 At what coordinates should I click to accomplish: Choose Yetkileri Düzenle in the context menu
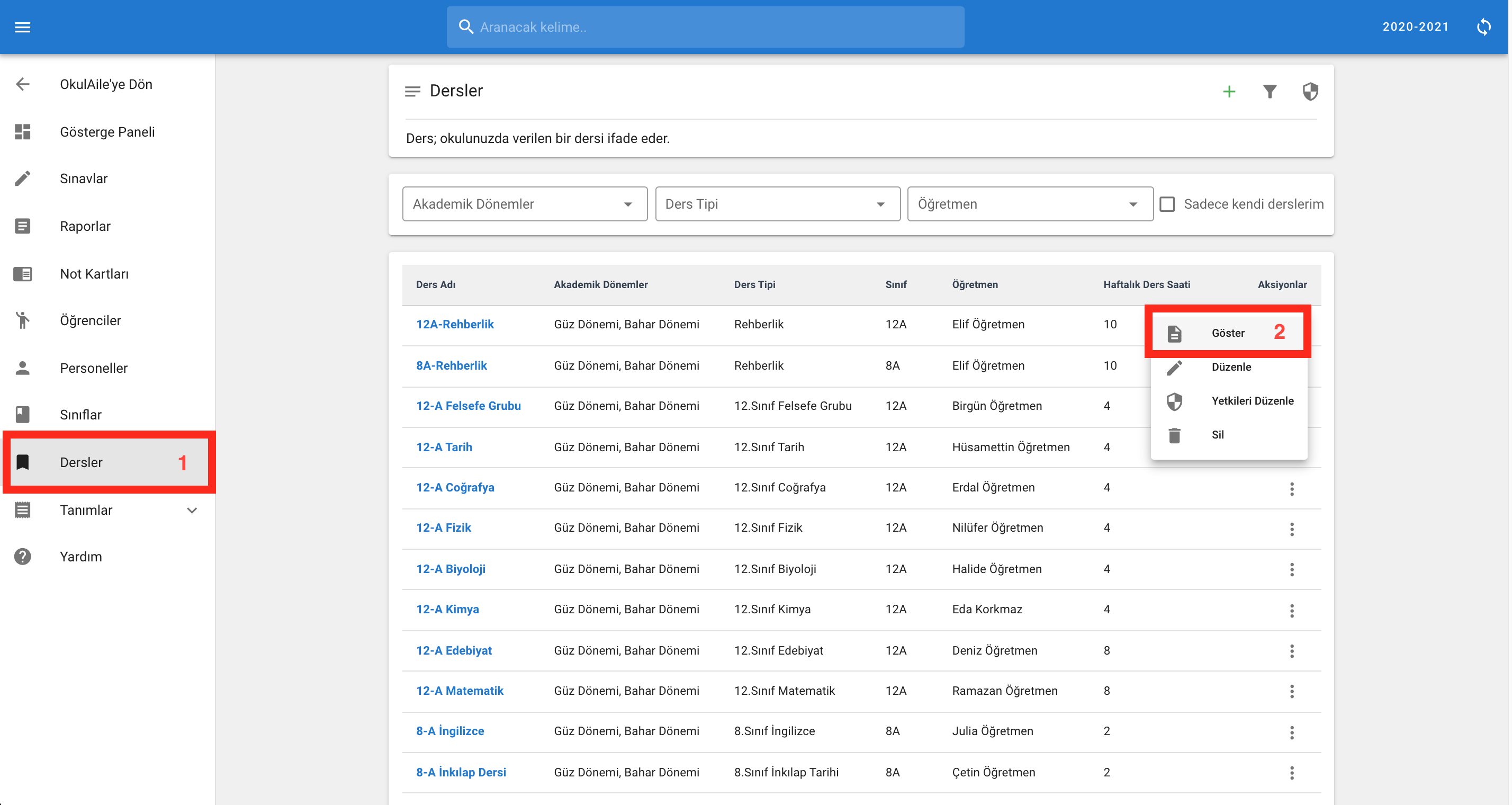click(x=1228, y=401)
